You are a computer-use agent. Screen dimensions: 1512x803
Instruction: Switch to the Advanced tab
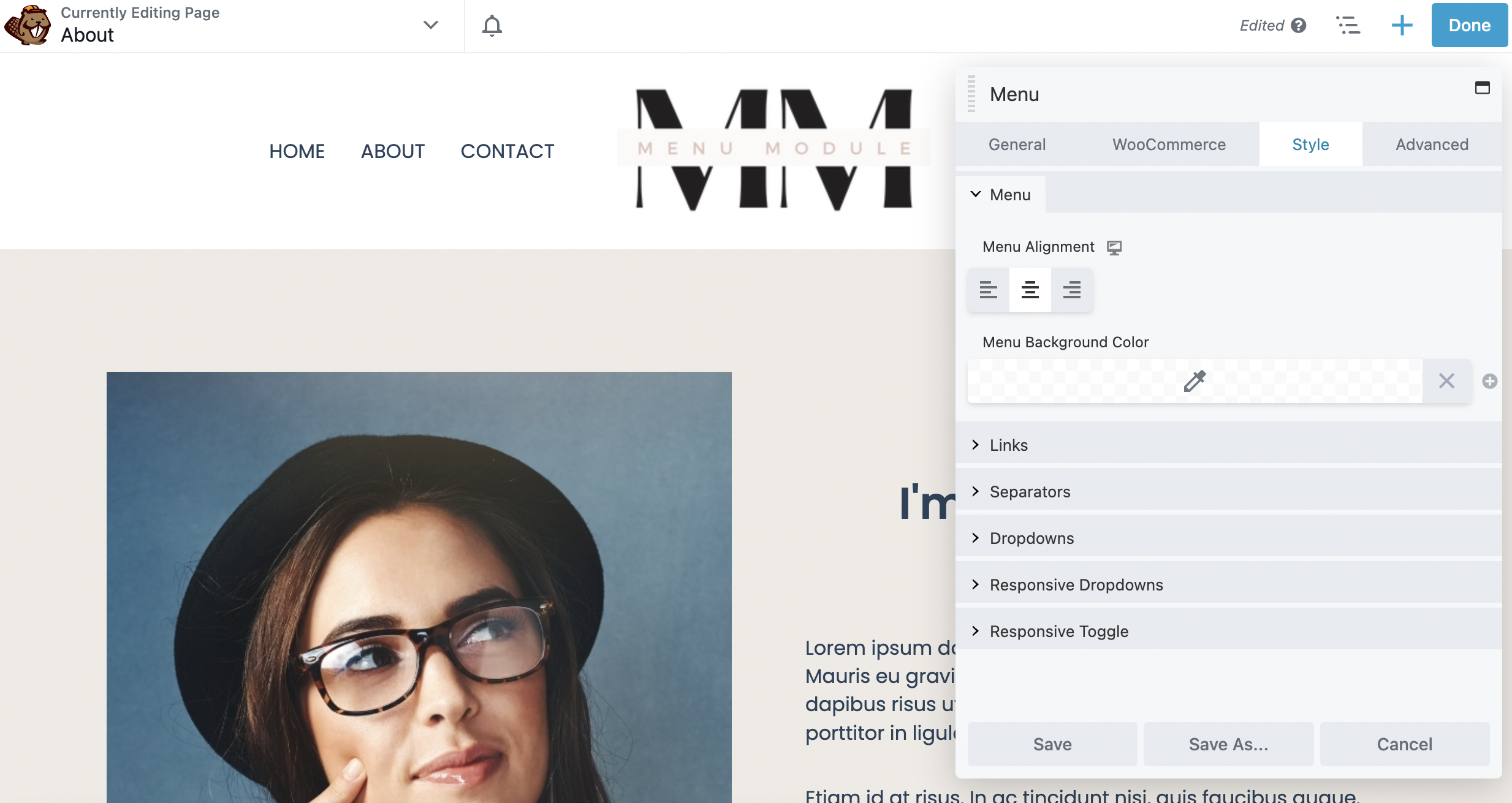click(x=1432, y=144)
